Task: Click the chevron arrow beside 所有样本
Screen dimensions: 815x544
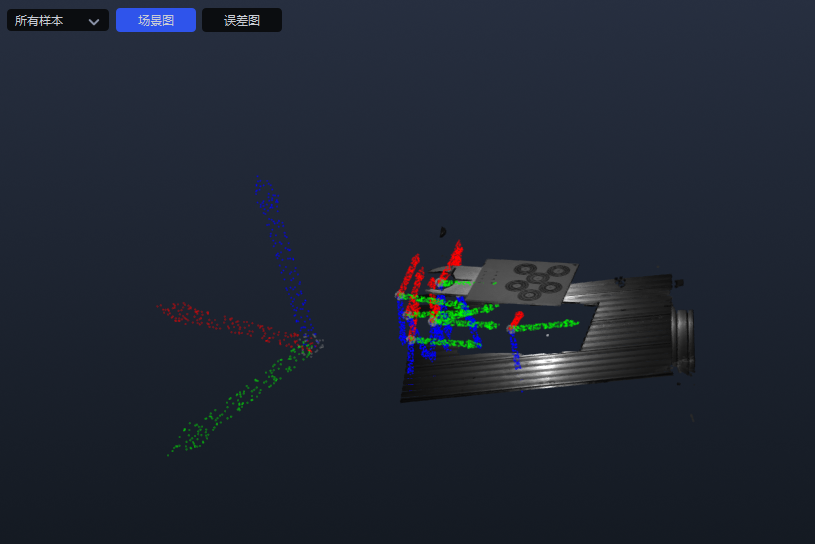Action: click(94, 21)
